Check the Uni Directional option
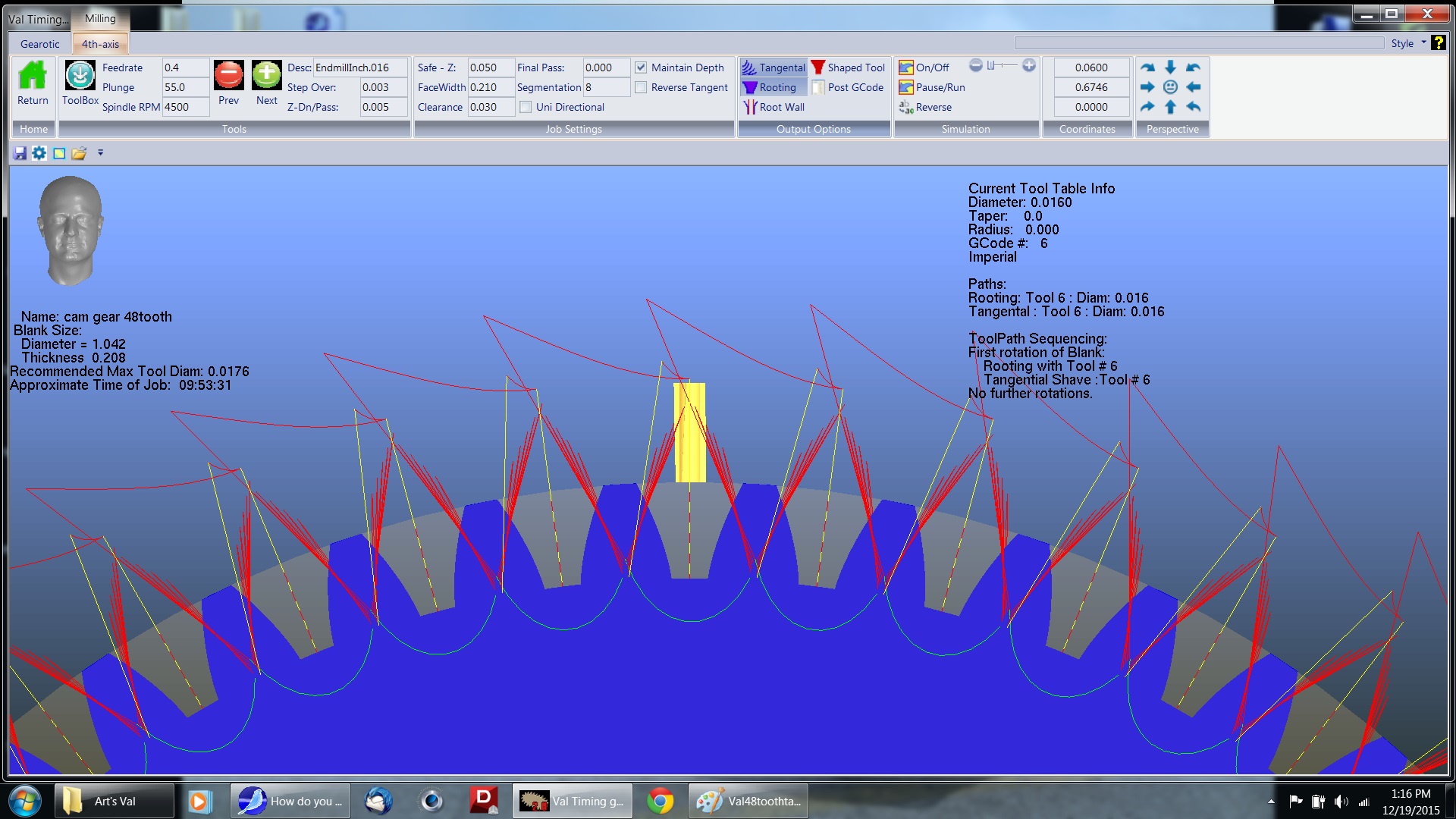Screen dimensions: 1456x819 click(x=526, y=107)
